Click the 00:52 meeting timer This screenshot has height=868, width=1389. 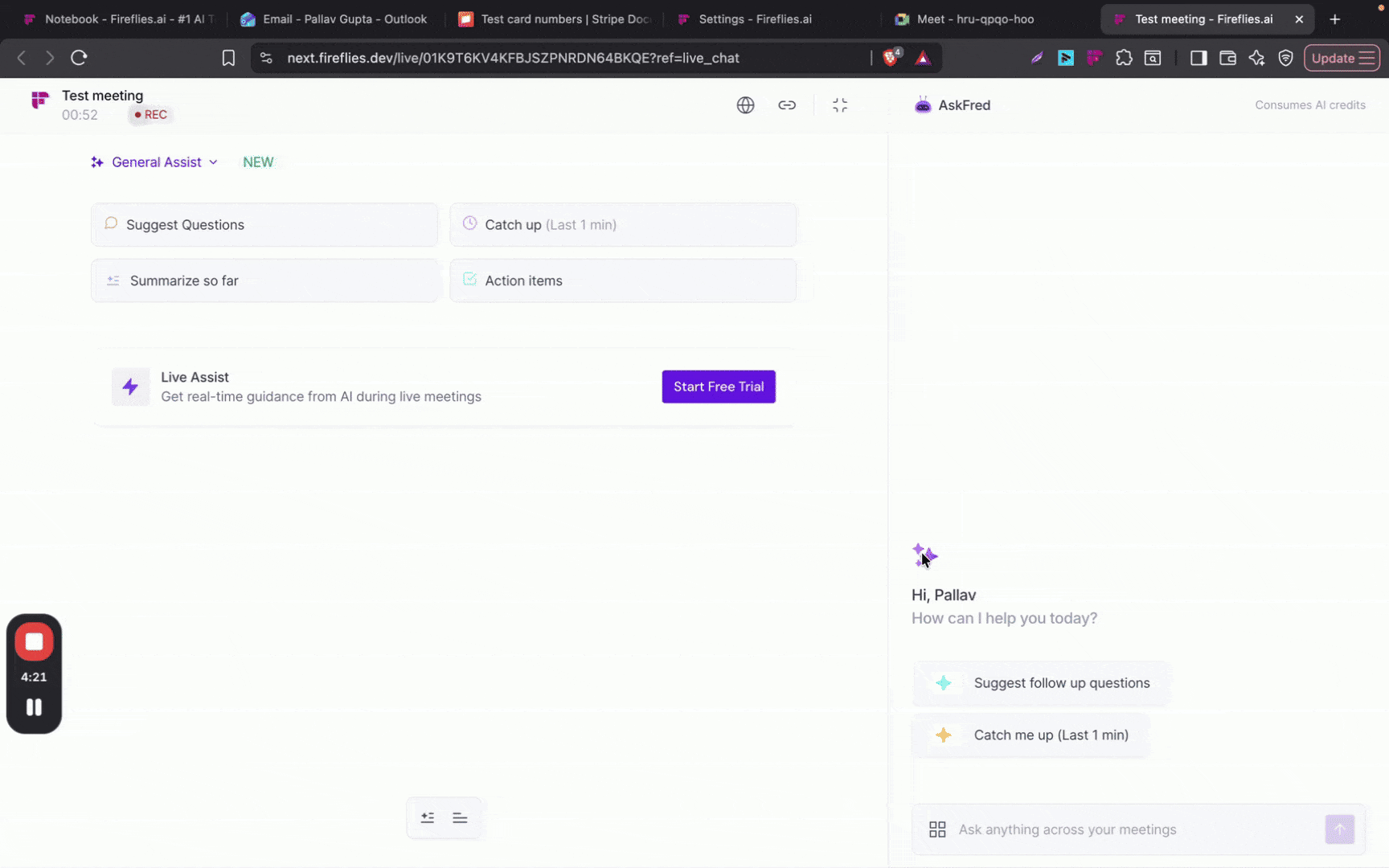80,115
